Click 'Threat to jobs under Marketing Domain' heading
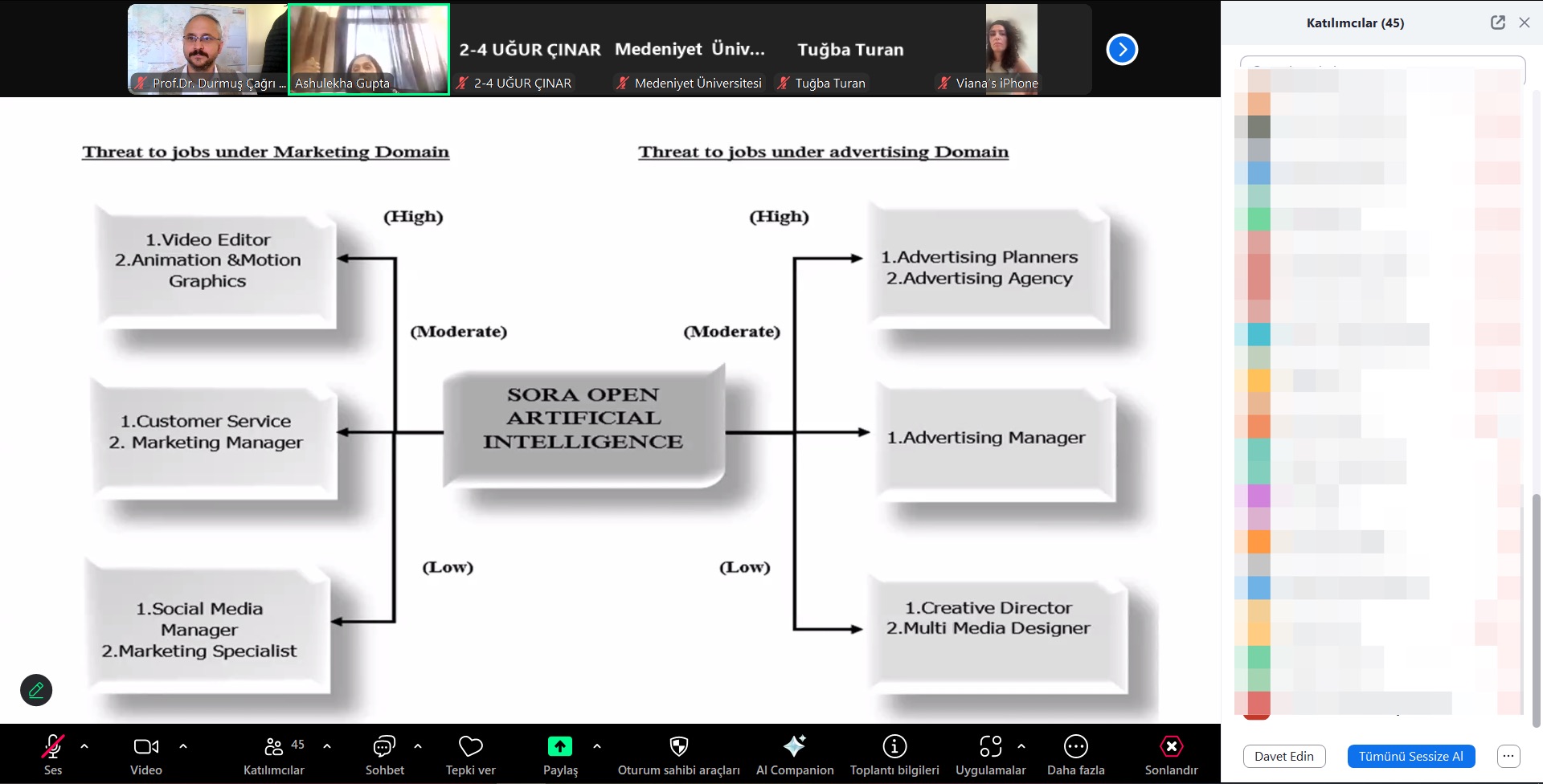The height and width of the screenshot is (784, 1543). click(x=265, y=152)
